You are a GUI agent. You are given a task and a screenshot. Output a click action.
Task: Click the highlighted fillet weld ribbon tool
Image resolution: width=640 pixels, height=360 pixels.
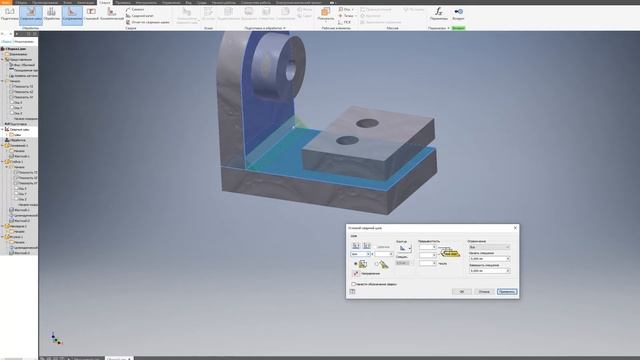pos(72,15)
